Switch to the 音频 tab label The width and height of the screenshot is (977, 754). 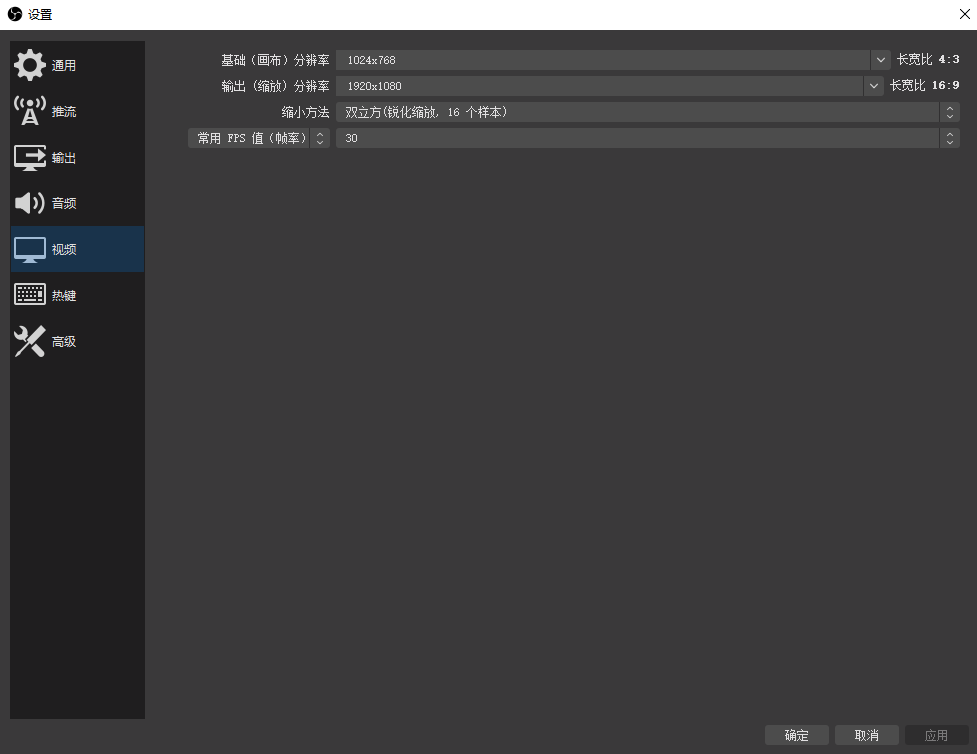64,203
